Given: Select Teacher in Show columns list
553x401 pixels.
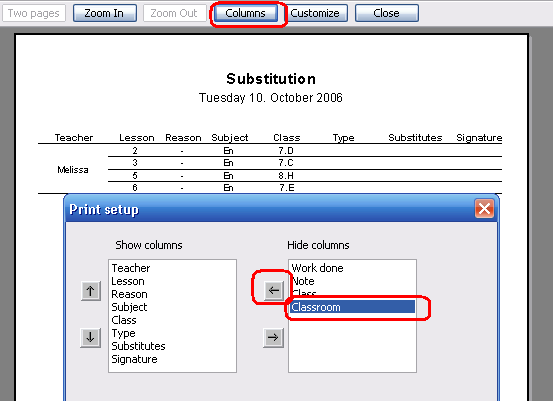Looking at the screenshot, I should pyautogui.click(x=130, y=268).
